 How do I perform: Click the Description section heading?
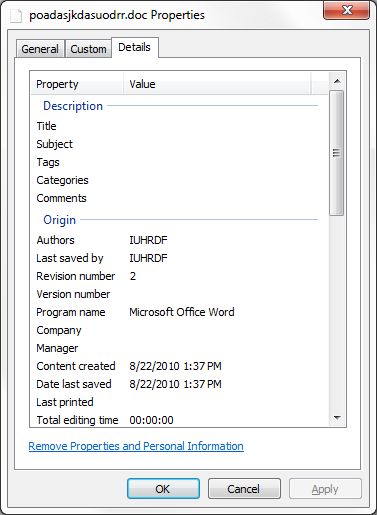[x=73, y=106]
